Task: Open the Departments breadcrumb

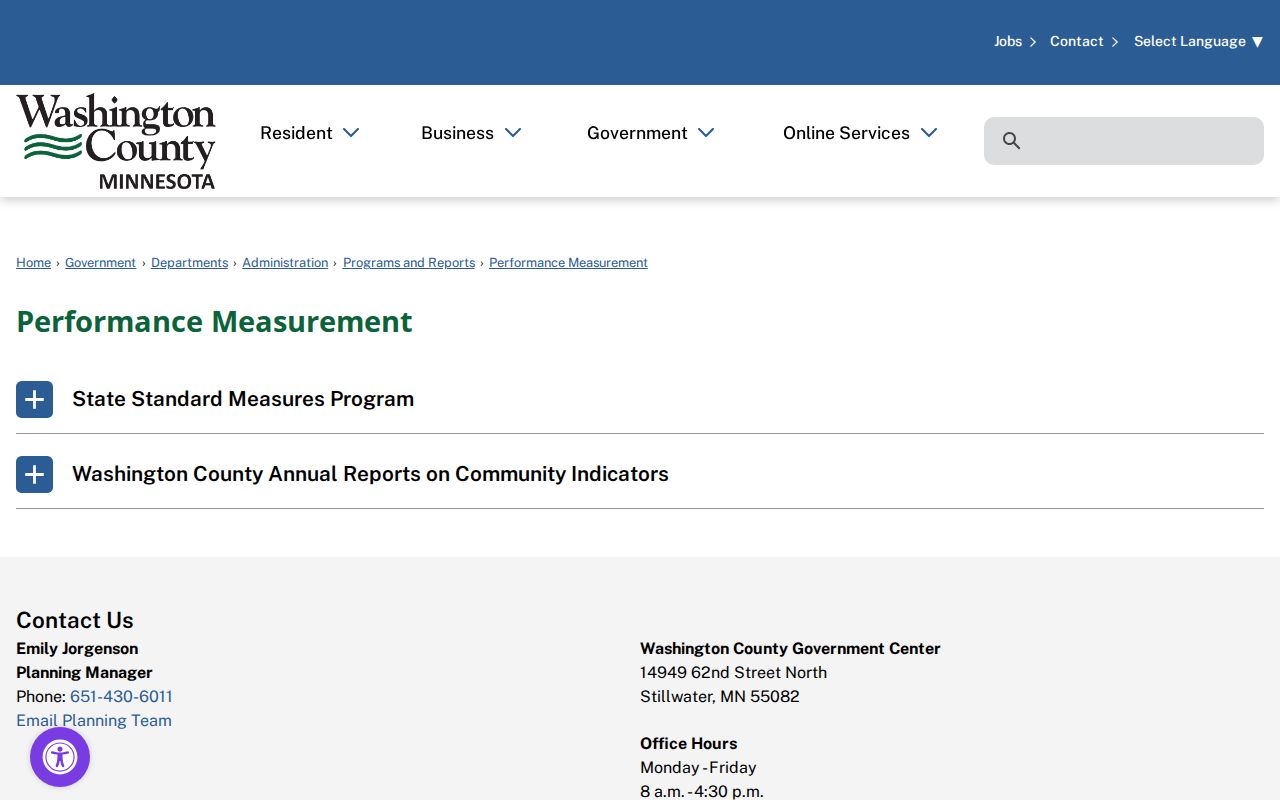Action: [x=189, y=263]
